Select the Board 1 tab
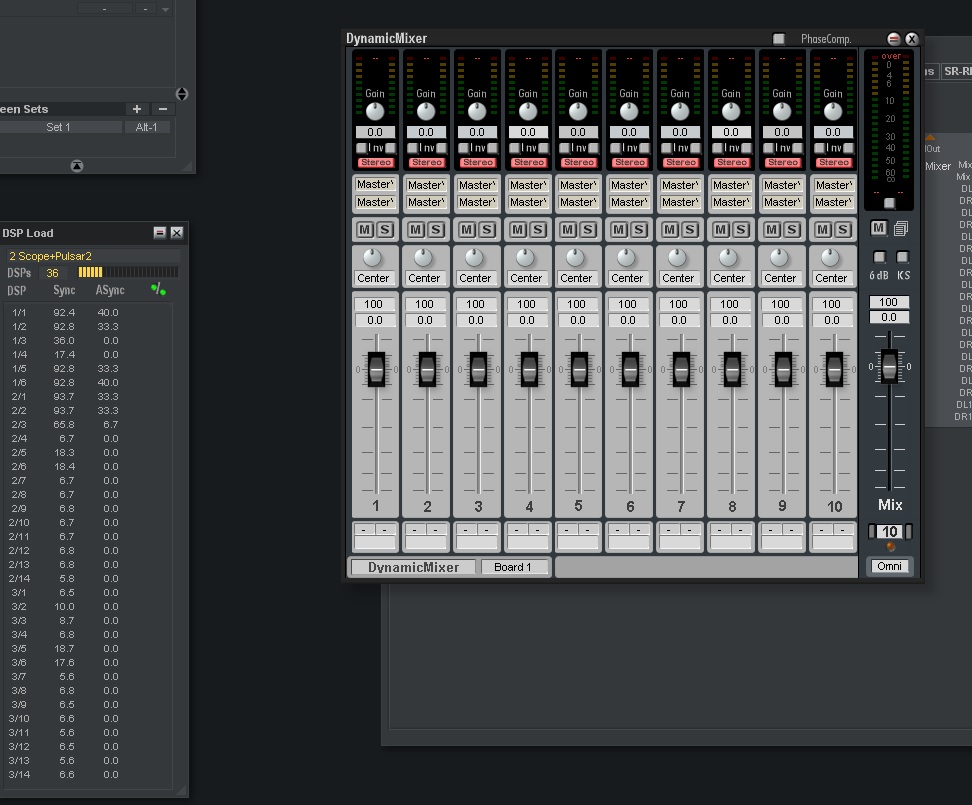Image resolution: width=972 pixels, height=805 pixels. click(x=514, y=567)
